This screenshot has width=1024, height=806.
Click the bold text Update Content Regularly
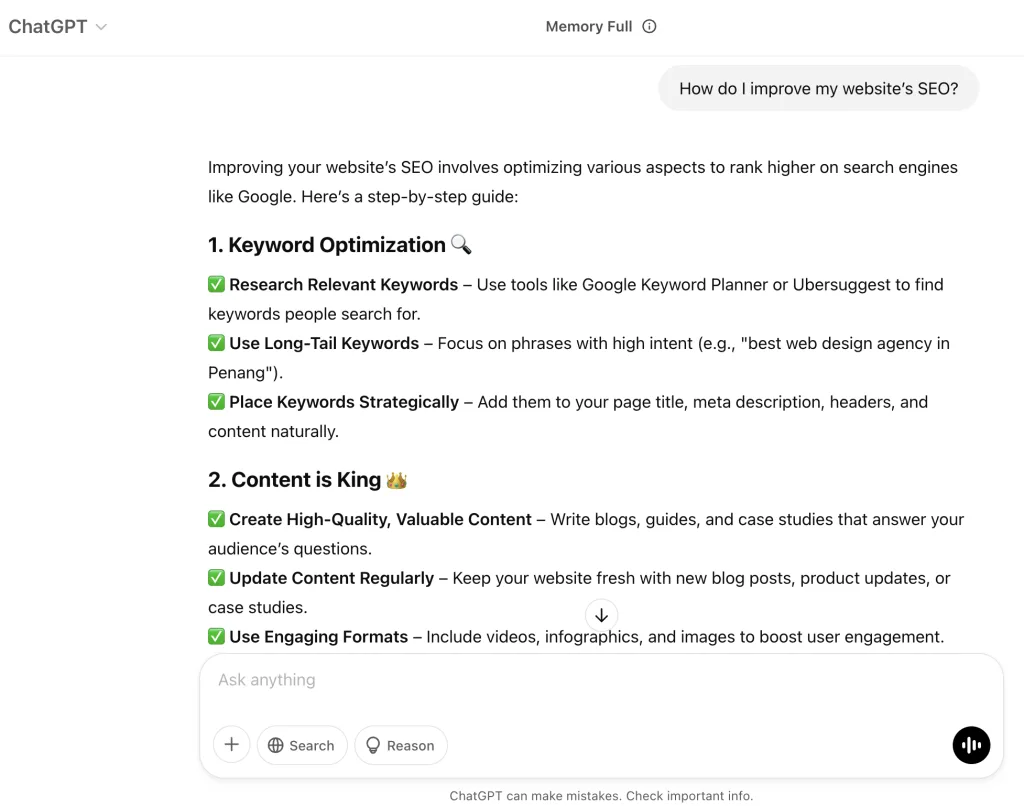332,579
